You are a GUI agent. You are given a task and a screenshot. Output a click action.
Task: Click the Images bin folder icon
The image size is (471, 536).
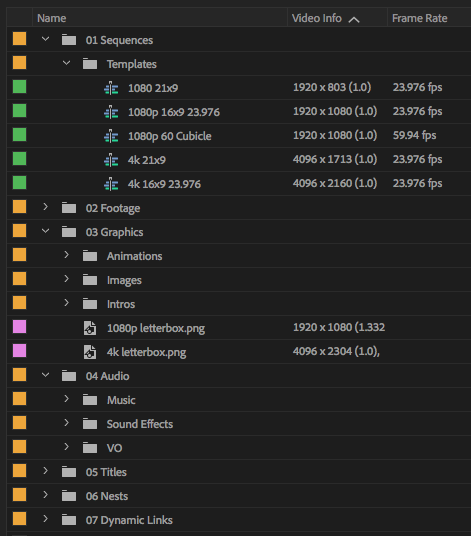click(x=90, y=280)
